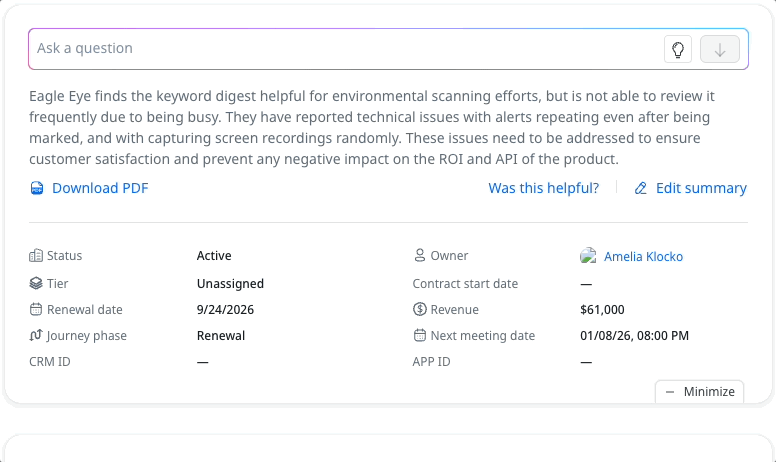Click the PDF file icon
Screen dimensions: 776x462
pos(37,188)
